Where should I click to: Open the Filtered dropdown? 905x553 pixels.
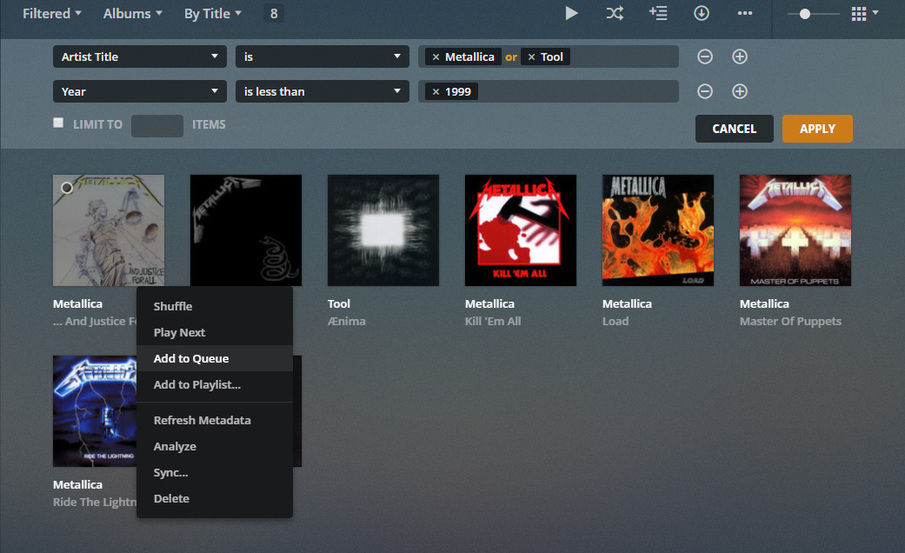pyautogui.click(x=52, y=13)
